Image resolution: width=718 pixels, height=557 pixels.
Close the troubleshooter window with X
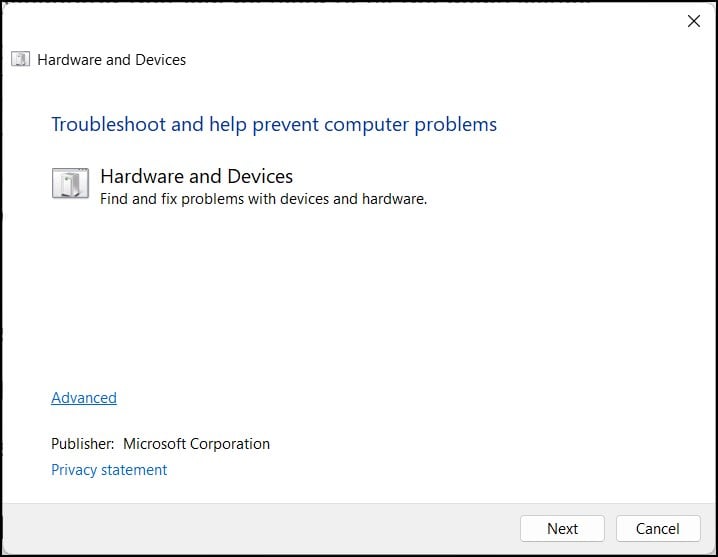[694, 21]
